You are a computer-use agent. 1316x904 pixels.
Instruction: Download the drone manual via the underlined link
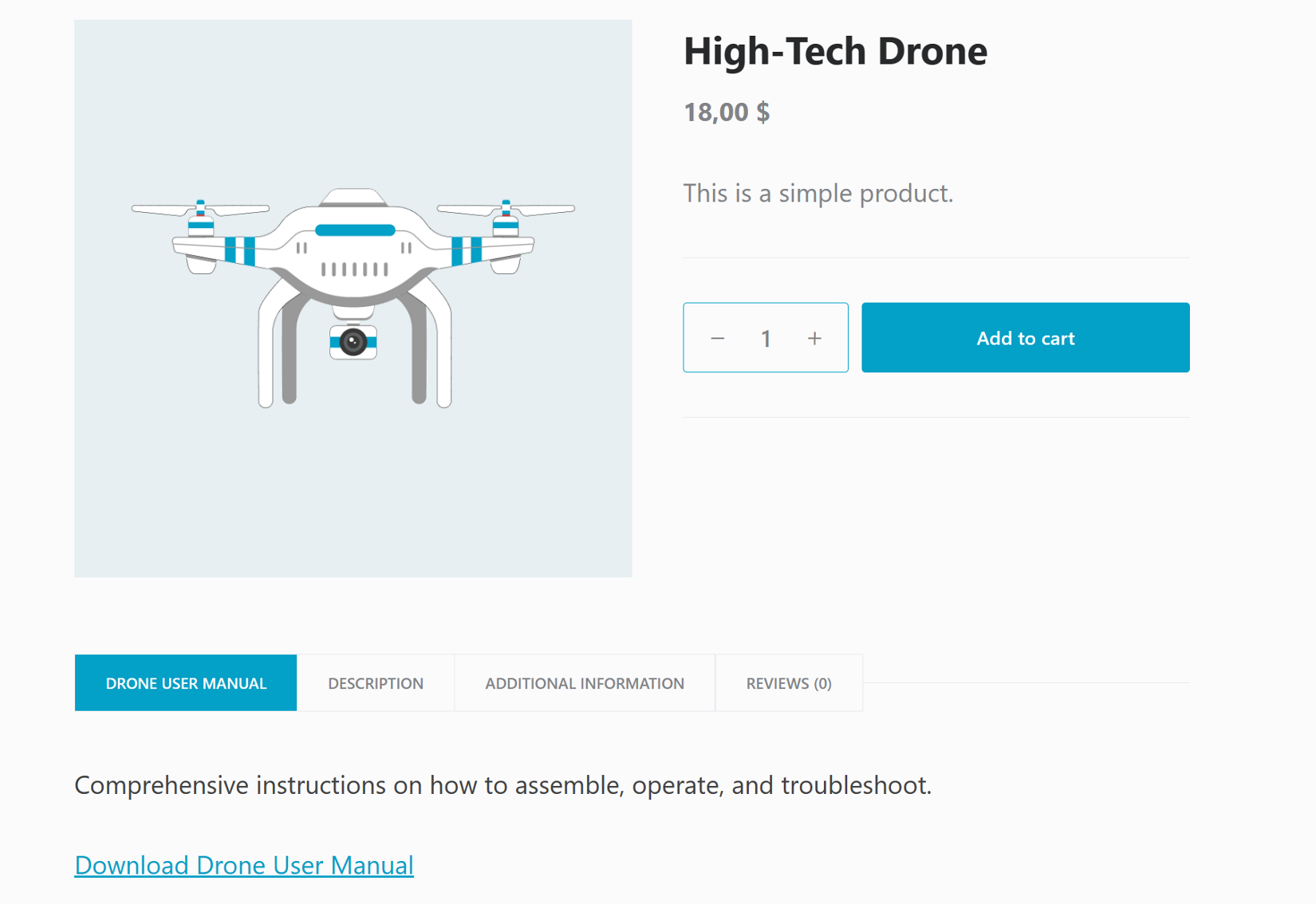click(243, 866)
